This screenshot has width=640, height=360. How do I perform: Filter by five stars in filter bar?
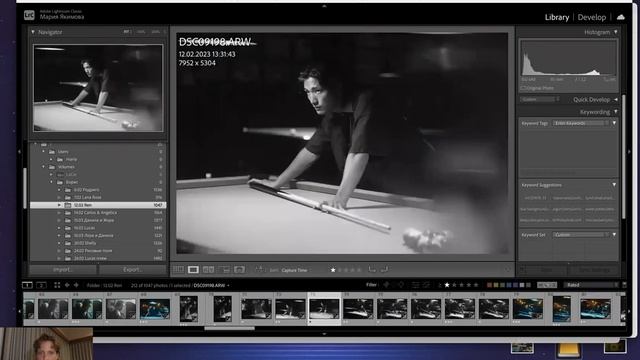click(x=476, y=285)
